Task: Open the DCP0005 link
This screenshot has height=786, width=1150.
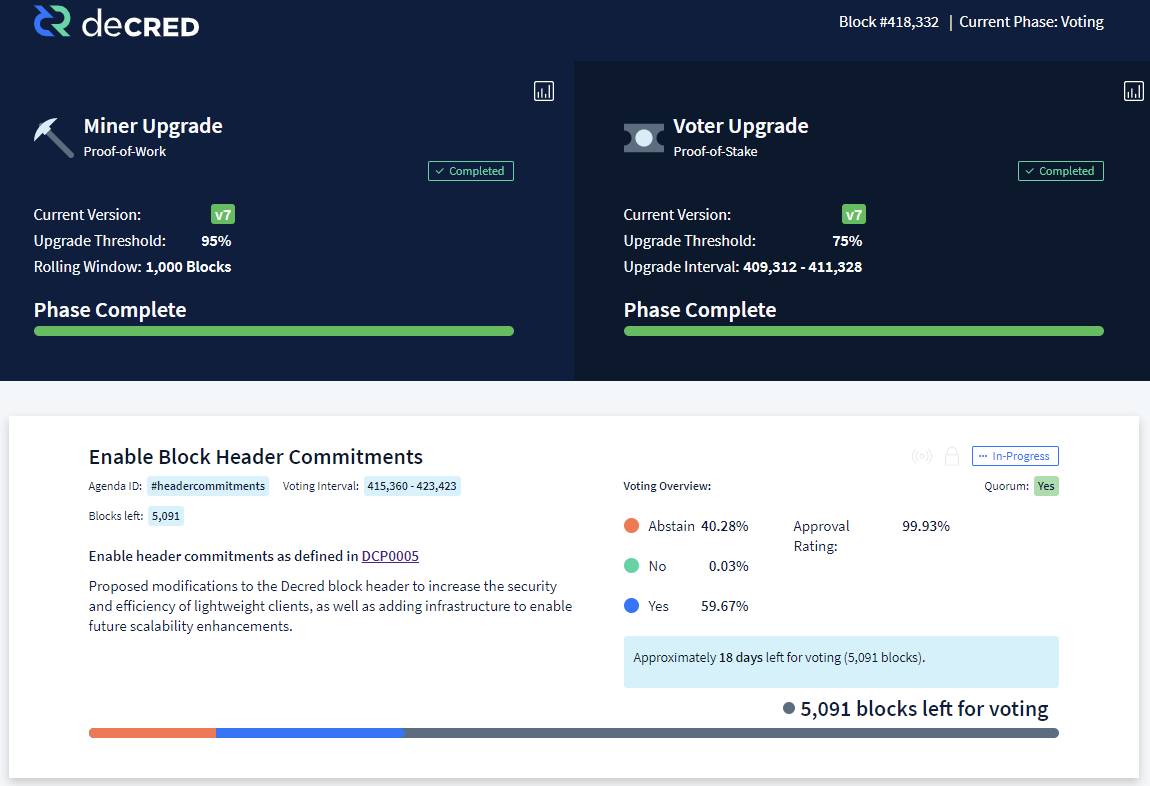Action: tap(390, 556)
